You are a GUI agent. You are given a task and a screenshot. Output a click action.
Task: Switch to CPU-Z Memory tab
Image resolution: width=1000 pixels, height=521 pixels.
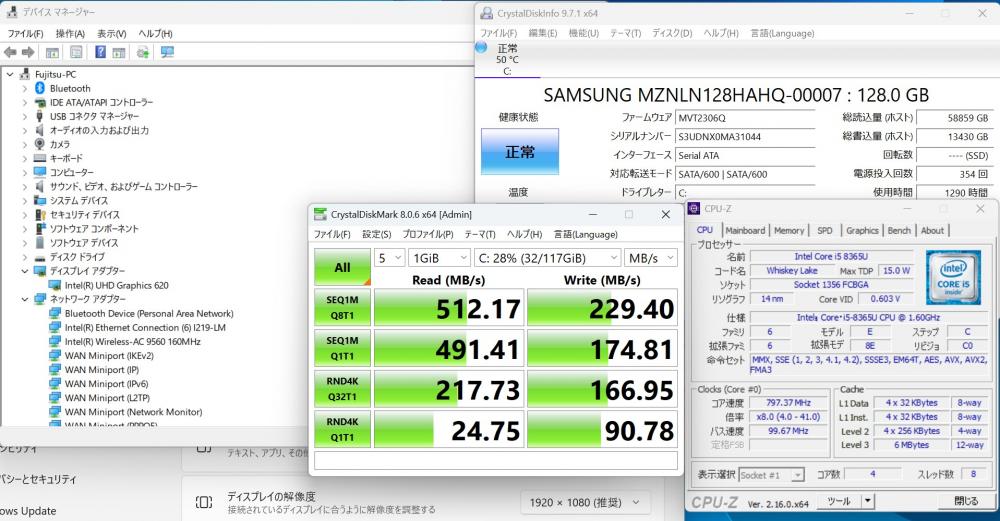(x=789, y=230)
